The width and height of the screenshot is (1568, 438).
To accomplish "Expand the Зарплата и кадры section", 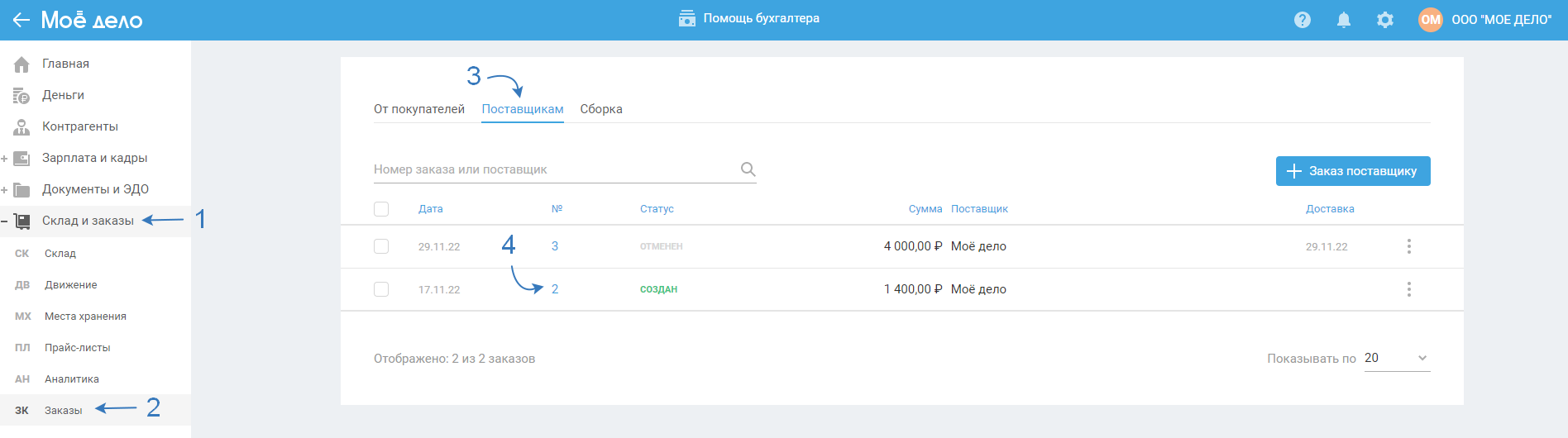I will tap(5, 159).
